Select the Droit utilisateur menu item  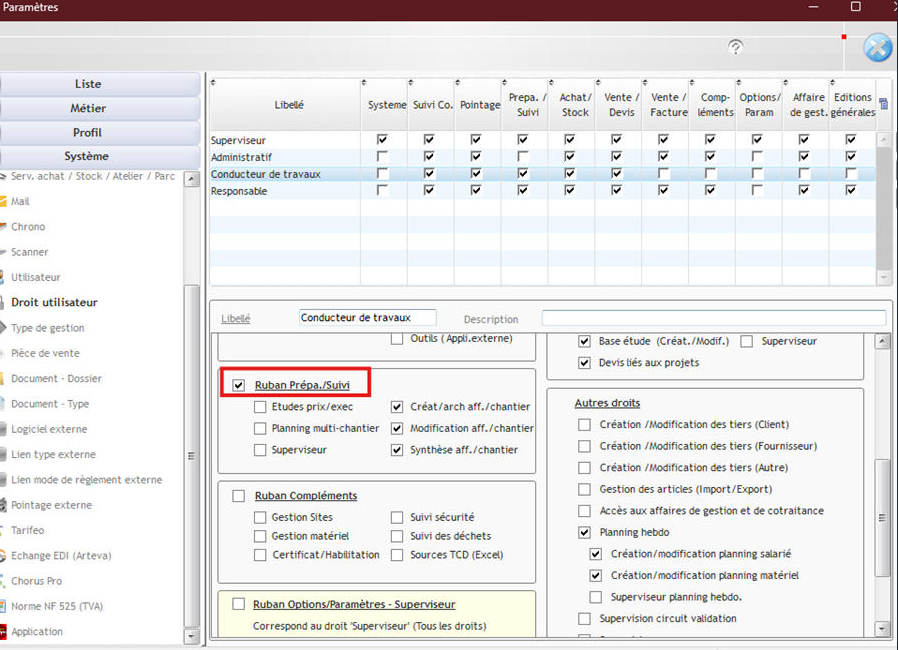pyautogui.click(x=54, y=302)
